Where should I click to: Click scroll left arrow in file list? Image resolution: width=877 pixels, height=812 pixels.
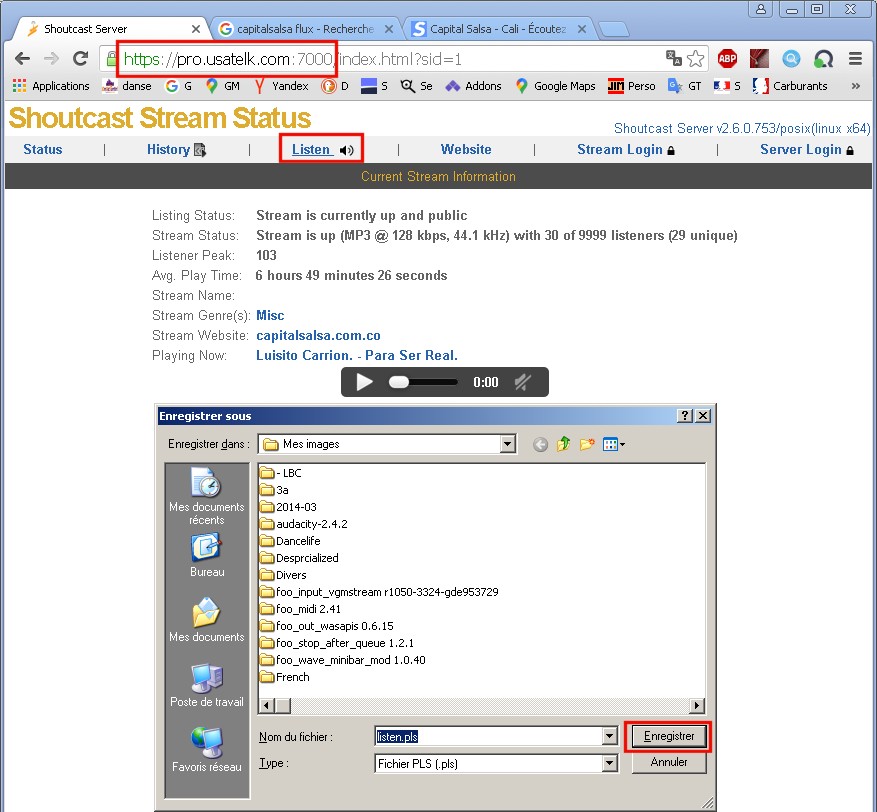[x=266, y=705]
